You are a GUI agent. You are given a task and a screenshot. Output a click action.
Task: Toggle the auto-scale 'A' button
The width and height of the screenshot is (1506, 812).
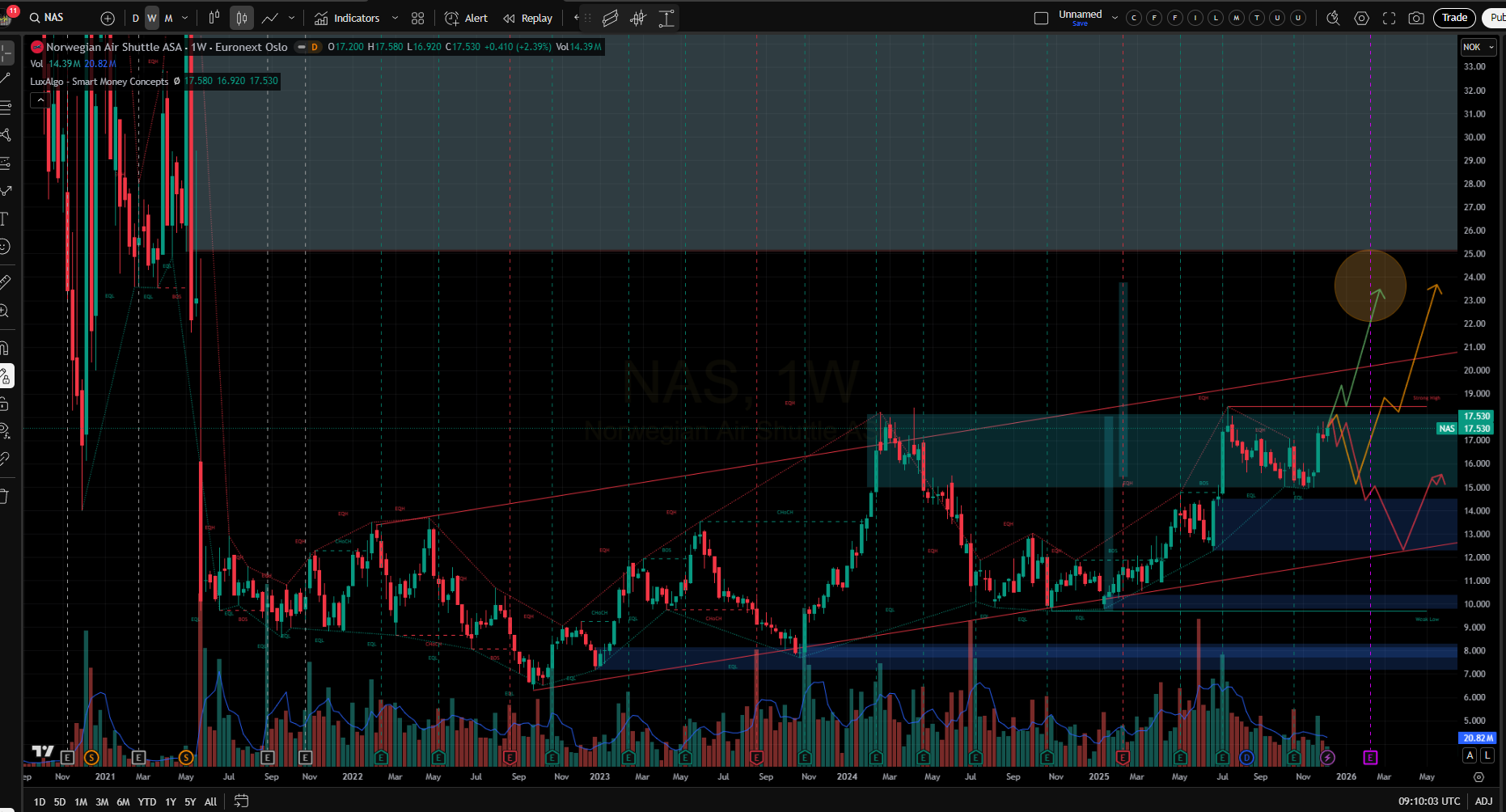[x=1470, y=755]
